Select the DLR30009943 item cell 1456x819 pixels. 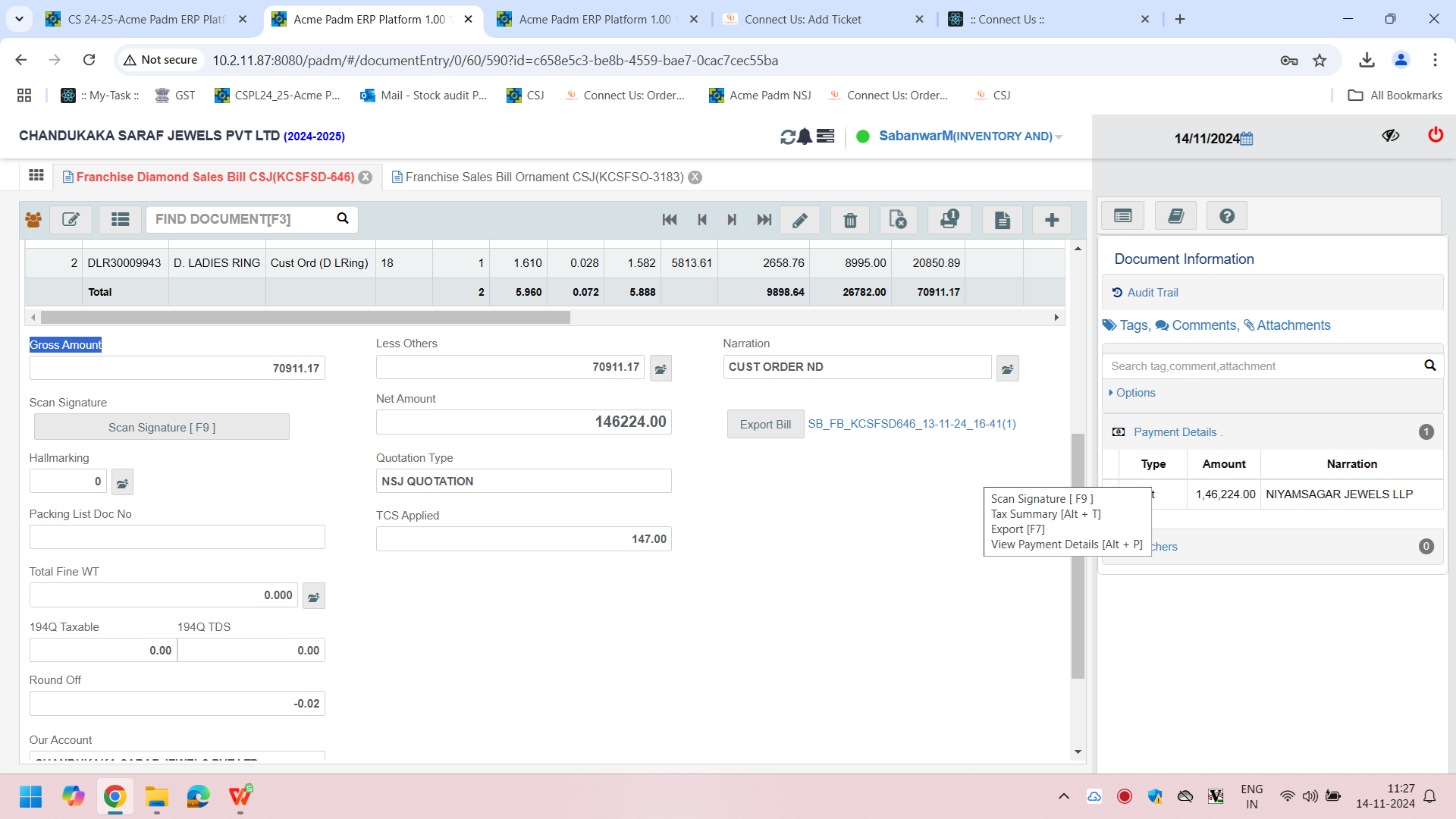pyautogui.click(x=125, y=263)
